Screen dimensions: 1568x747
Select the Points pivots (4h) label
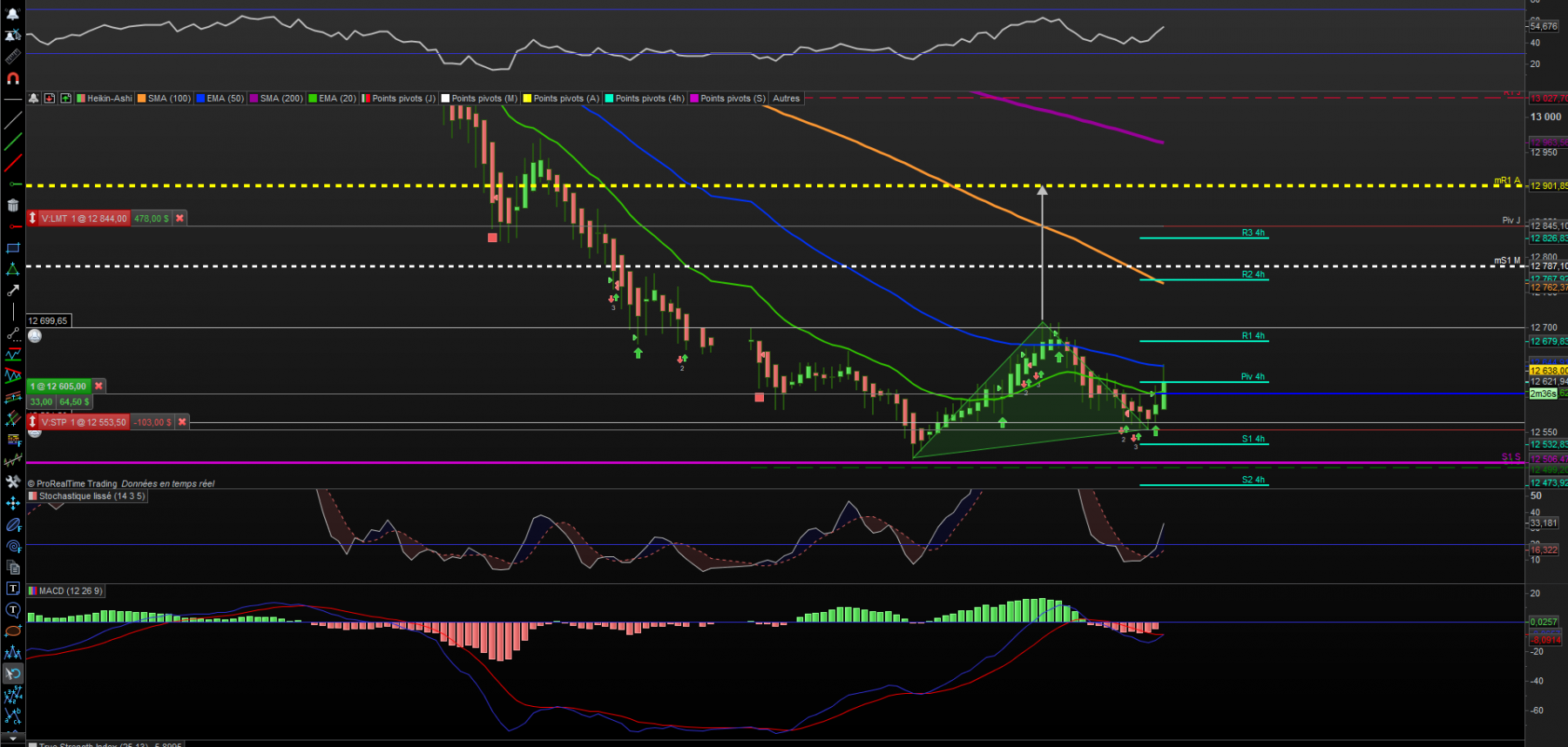point(650,98)
